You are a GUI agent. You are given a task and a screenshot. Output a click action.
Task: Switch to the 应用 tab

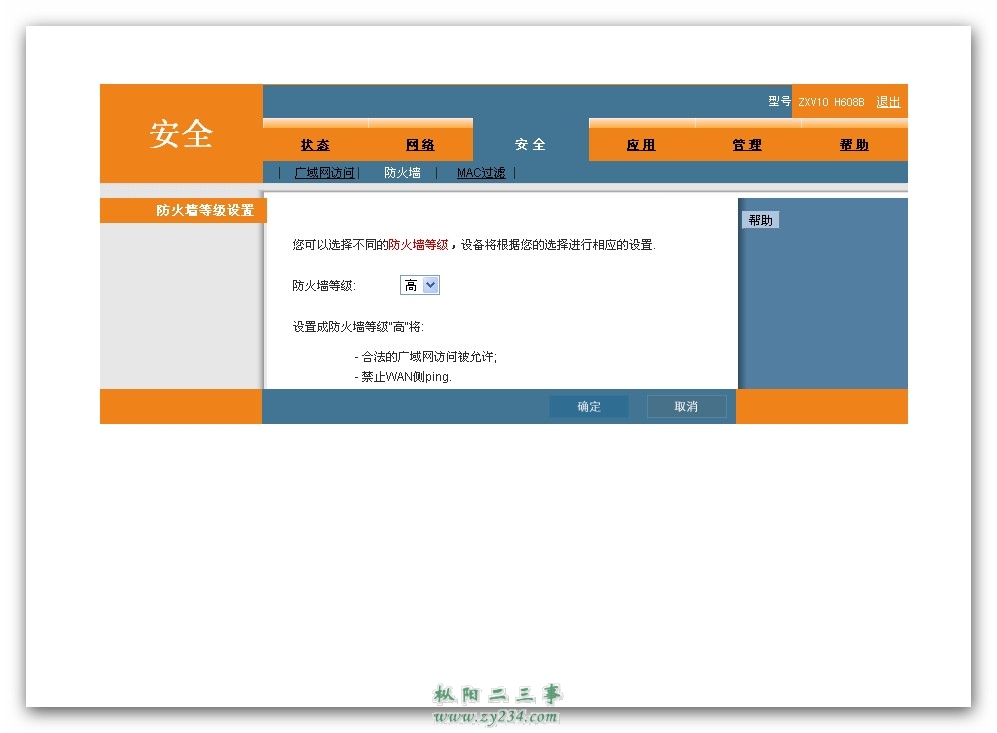(641, 145)
